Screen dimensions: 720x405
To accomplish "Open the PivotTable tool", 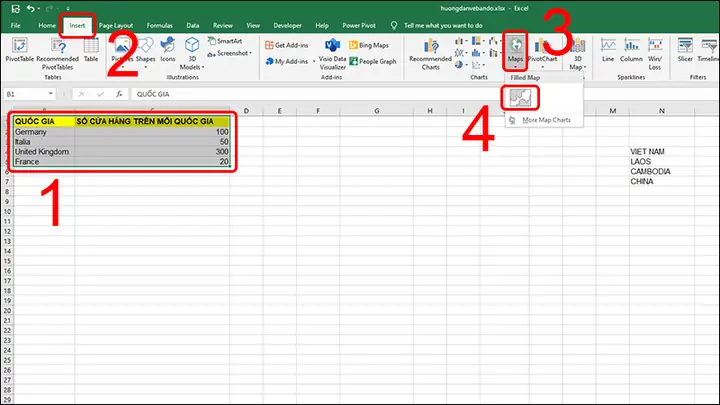I will coord(19,50).
